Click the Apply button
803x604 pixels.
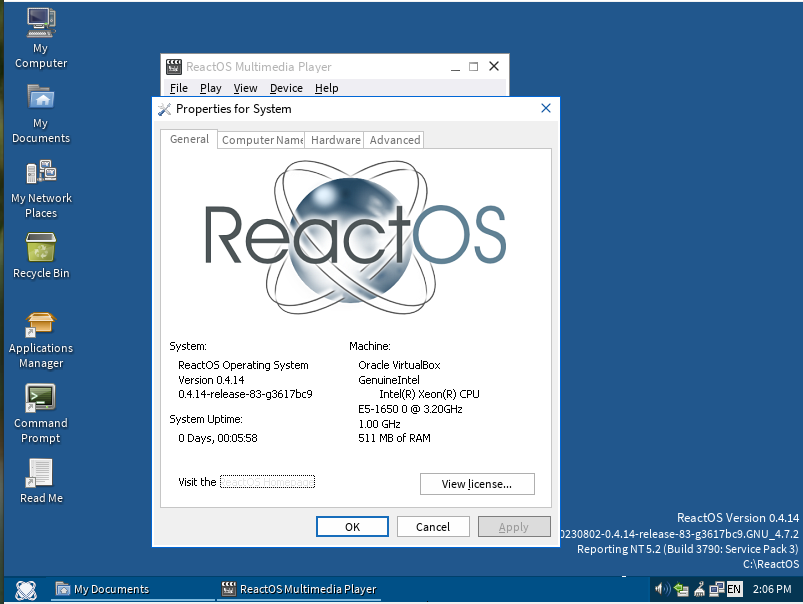pyautogui.click(x=514, y=527)
